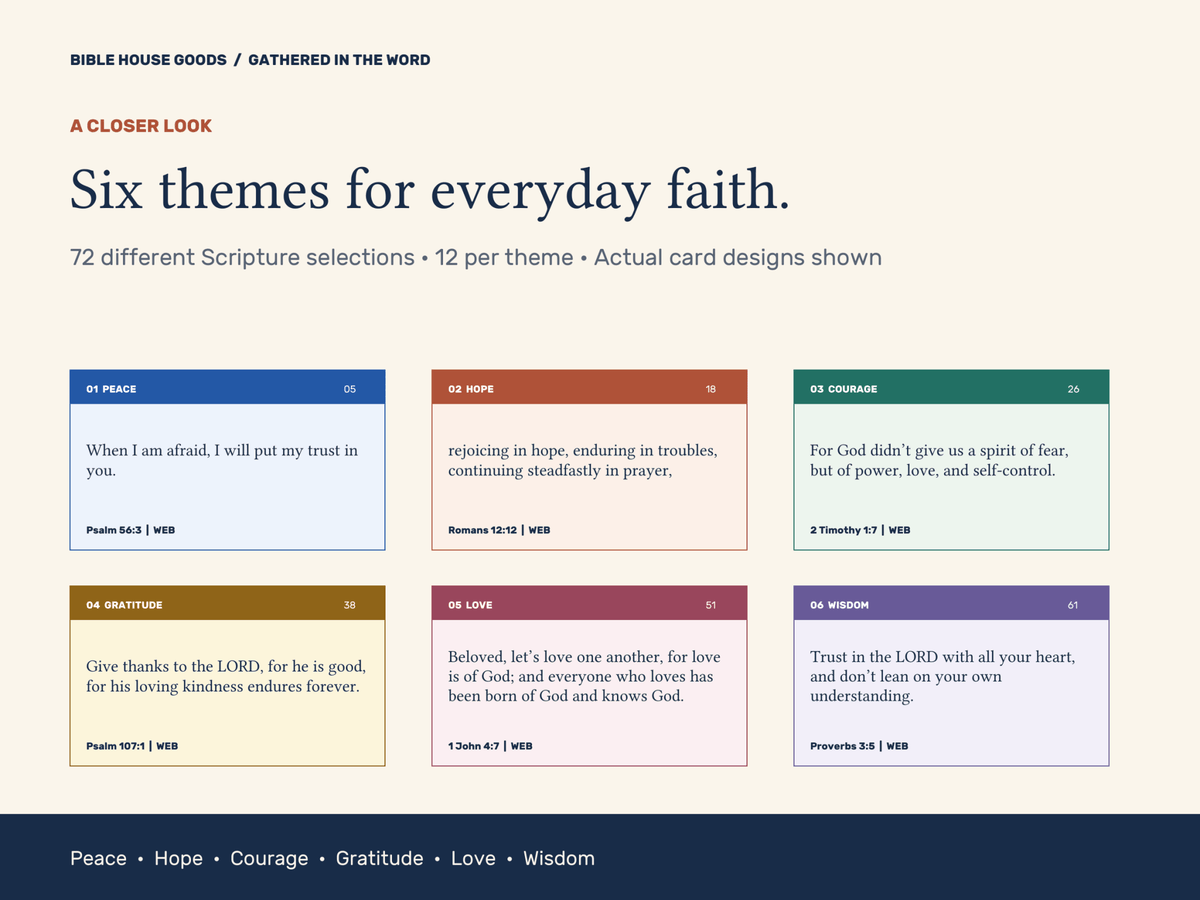This screenshot has height=900, width=1200.
Task: Select the '04 GRATITUDE' card header
Action: tap(227, 604)
